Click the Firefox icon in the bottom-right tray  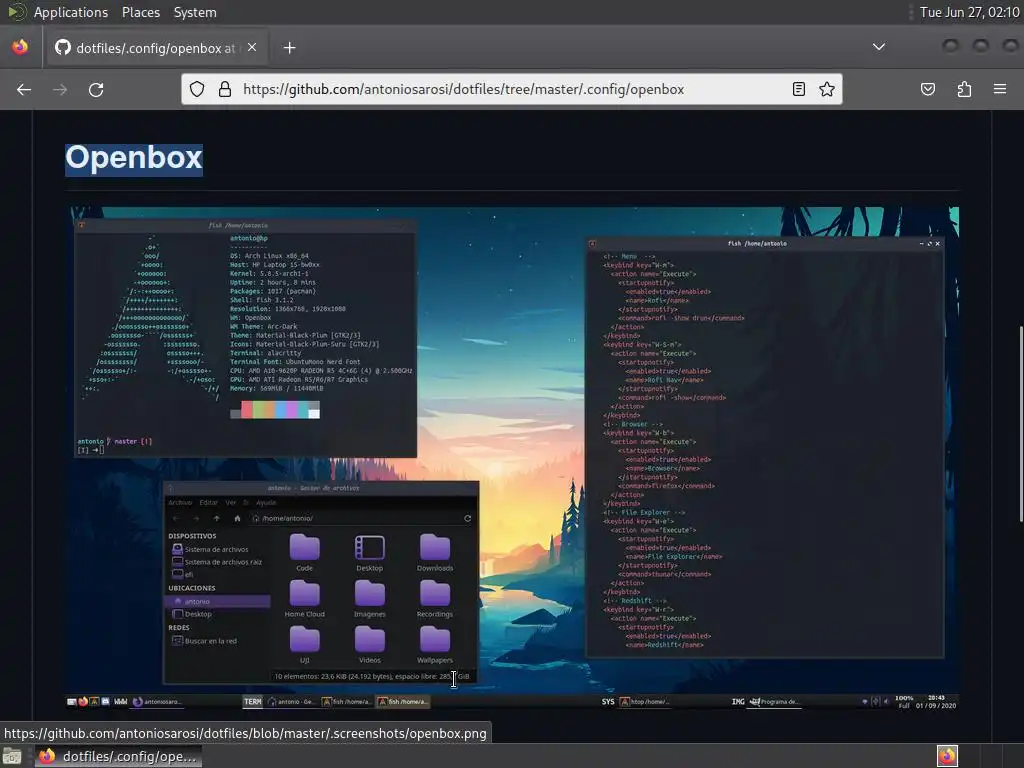click(x=947, y=756)
